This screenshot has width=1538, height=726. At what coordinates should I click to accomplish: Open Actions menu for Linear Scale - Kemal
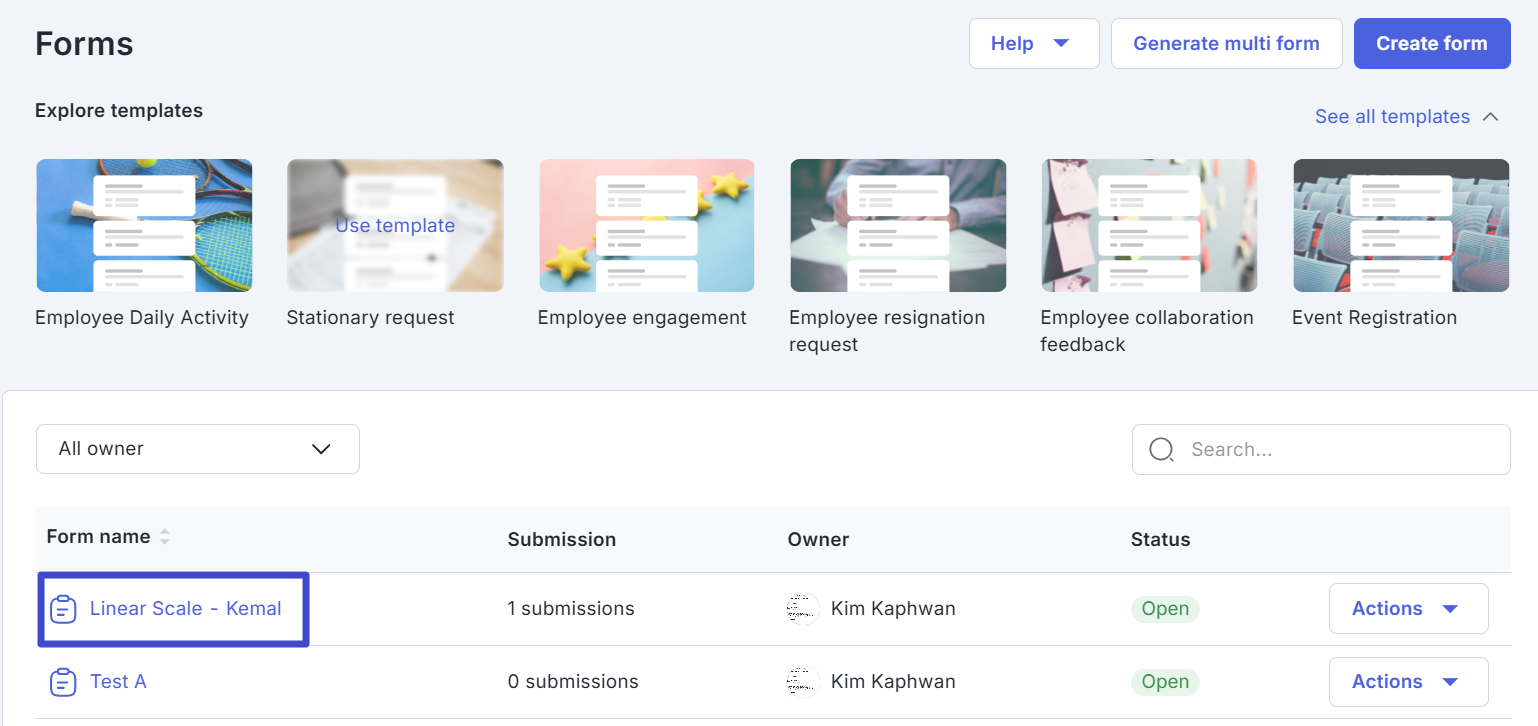[1408, 609]
